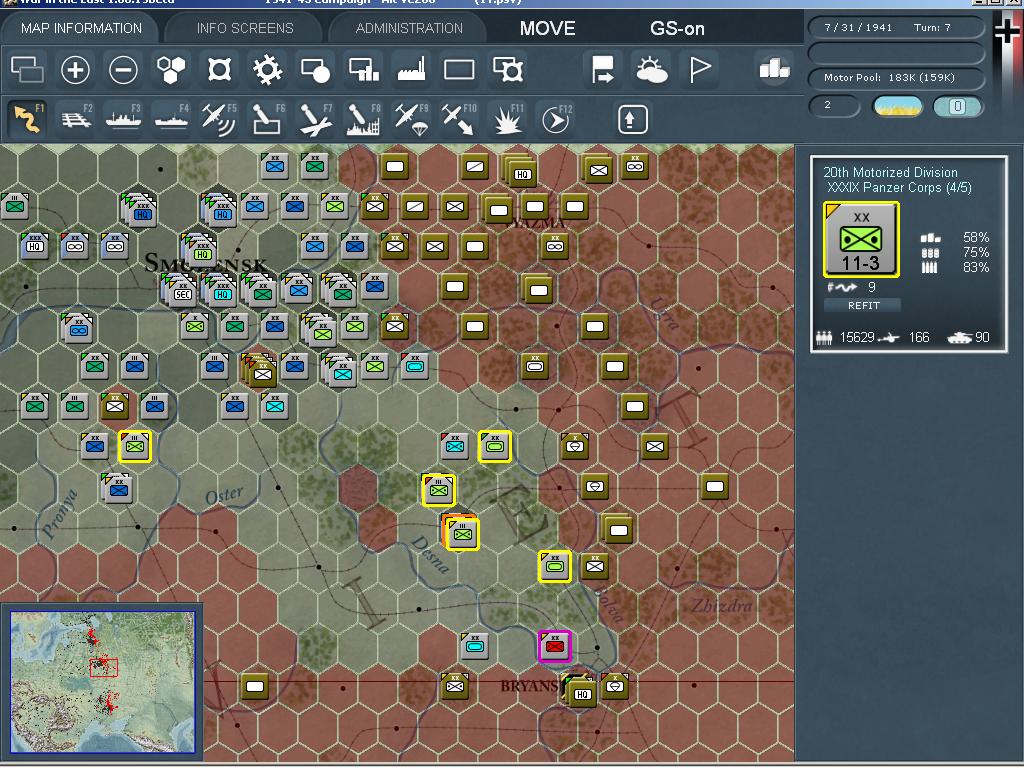The height and width of the screenshot is (768, 1024).
Task: Select Bomb Airfield (F7) icon
Action: 315,119
